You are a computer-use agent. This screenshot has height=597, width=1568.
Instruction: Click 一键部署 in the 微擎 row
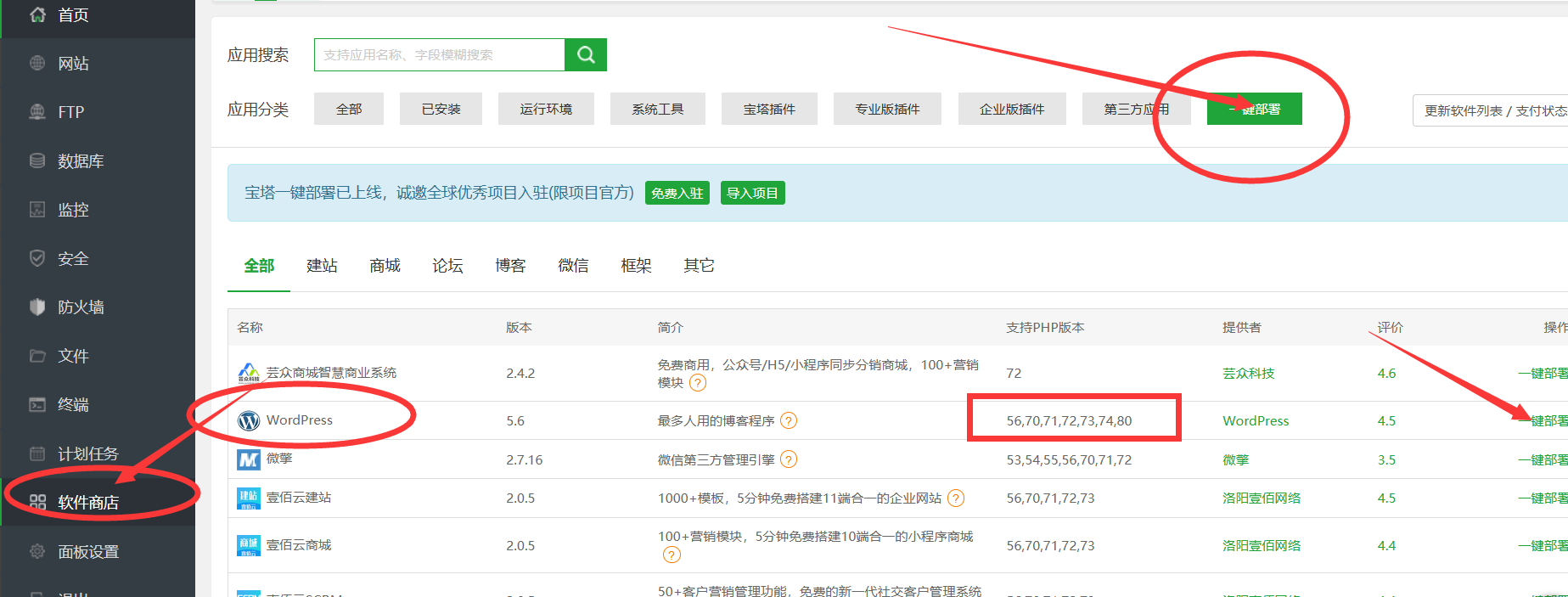pyautogui.click(x=1543, y=459)
